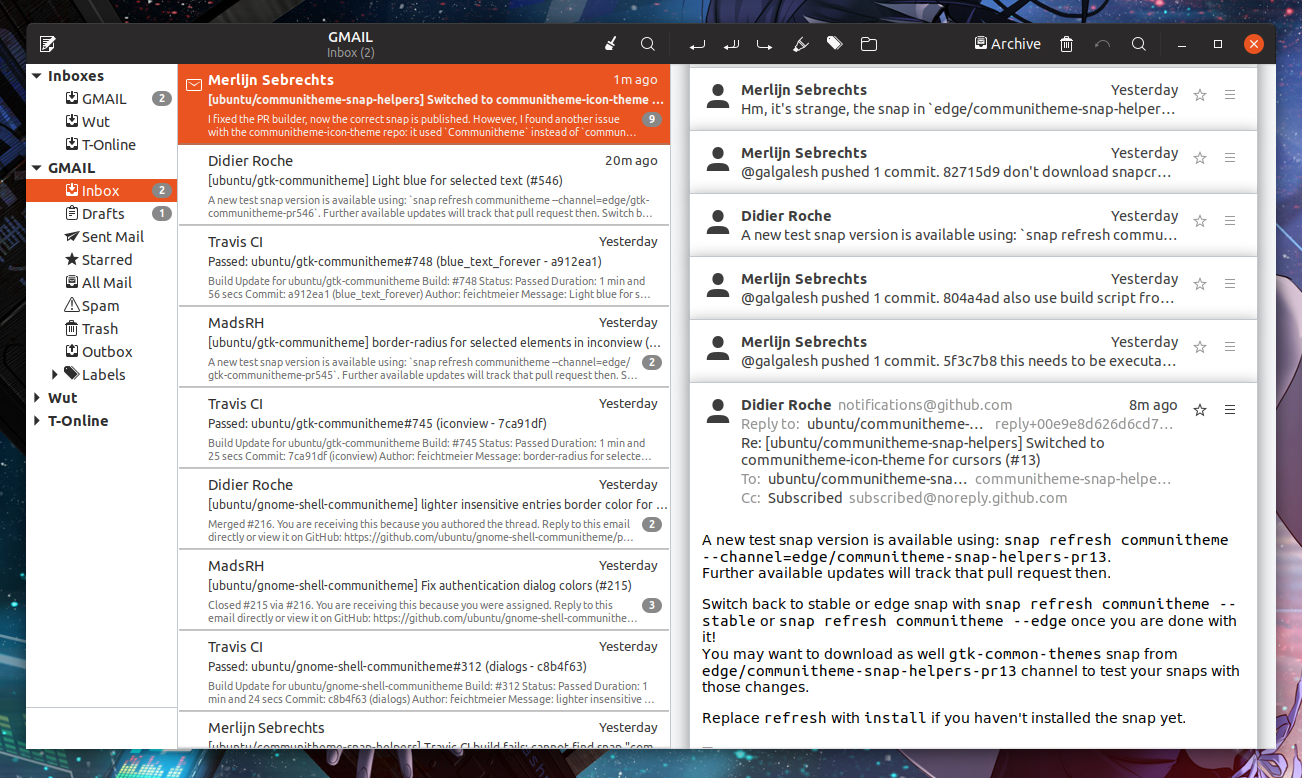
Task: Star the message about commit 804a4ad
Action: pos(1200,284)
